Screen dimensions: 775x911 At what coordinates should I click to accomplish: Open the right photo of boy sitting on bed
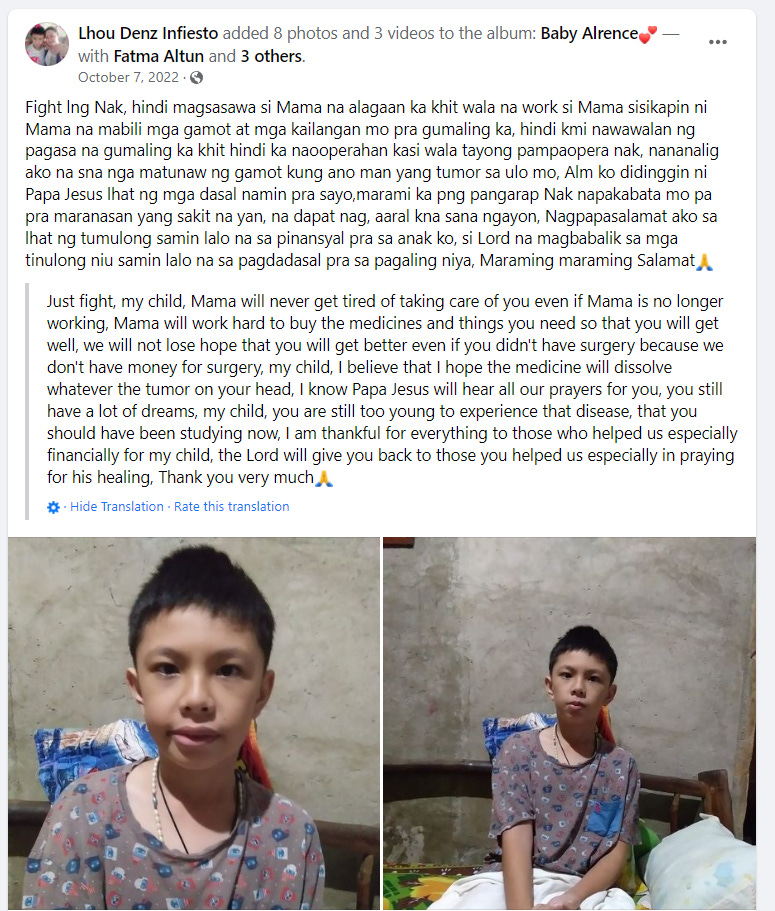coord(569,723)
